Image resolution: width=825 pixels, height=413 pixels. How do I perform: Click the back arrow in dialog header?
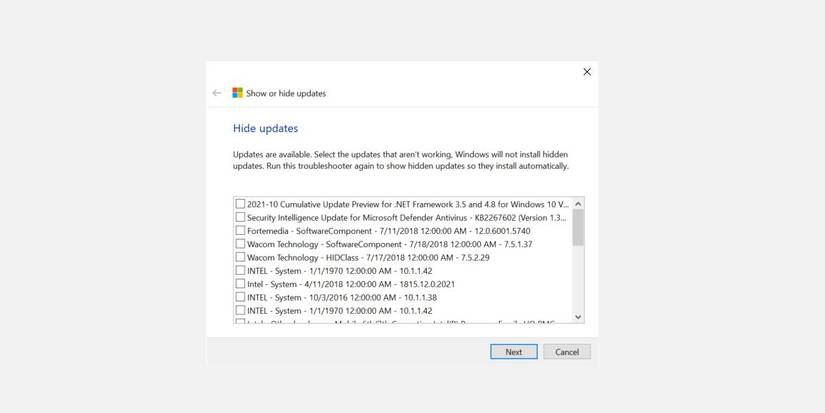click(x=217, y=93)
